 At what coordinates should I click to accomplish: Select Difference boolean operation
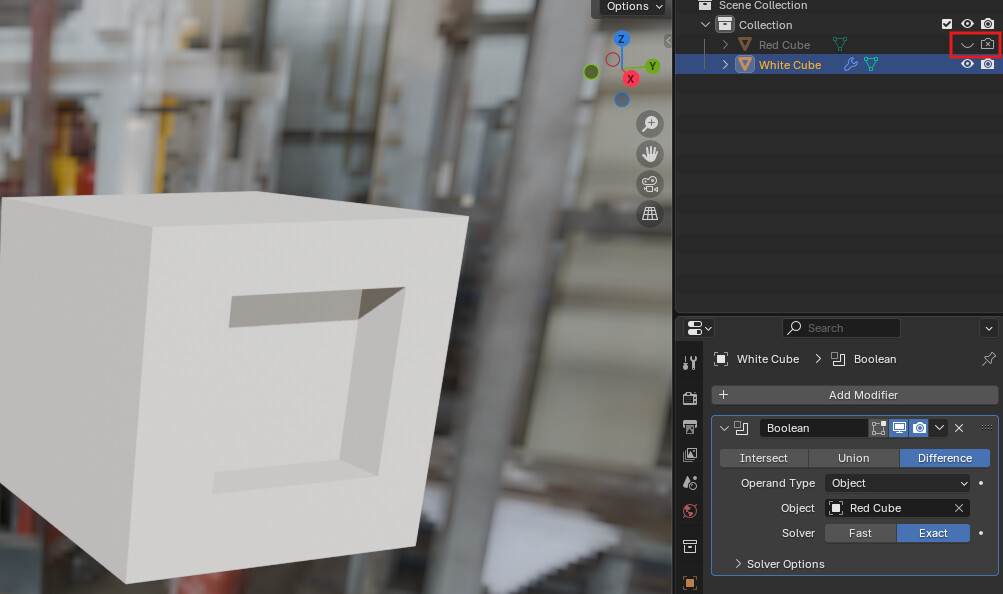coord(945,458)
